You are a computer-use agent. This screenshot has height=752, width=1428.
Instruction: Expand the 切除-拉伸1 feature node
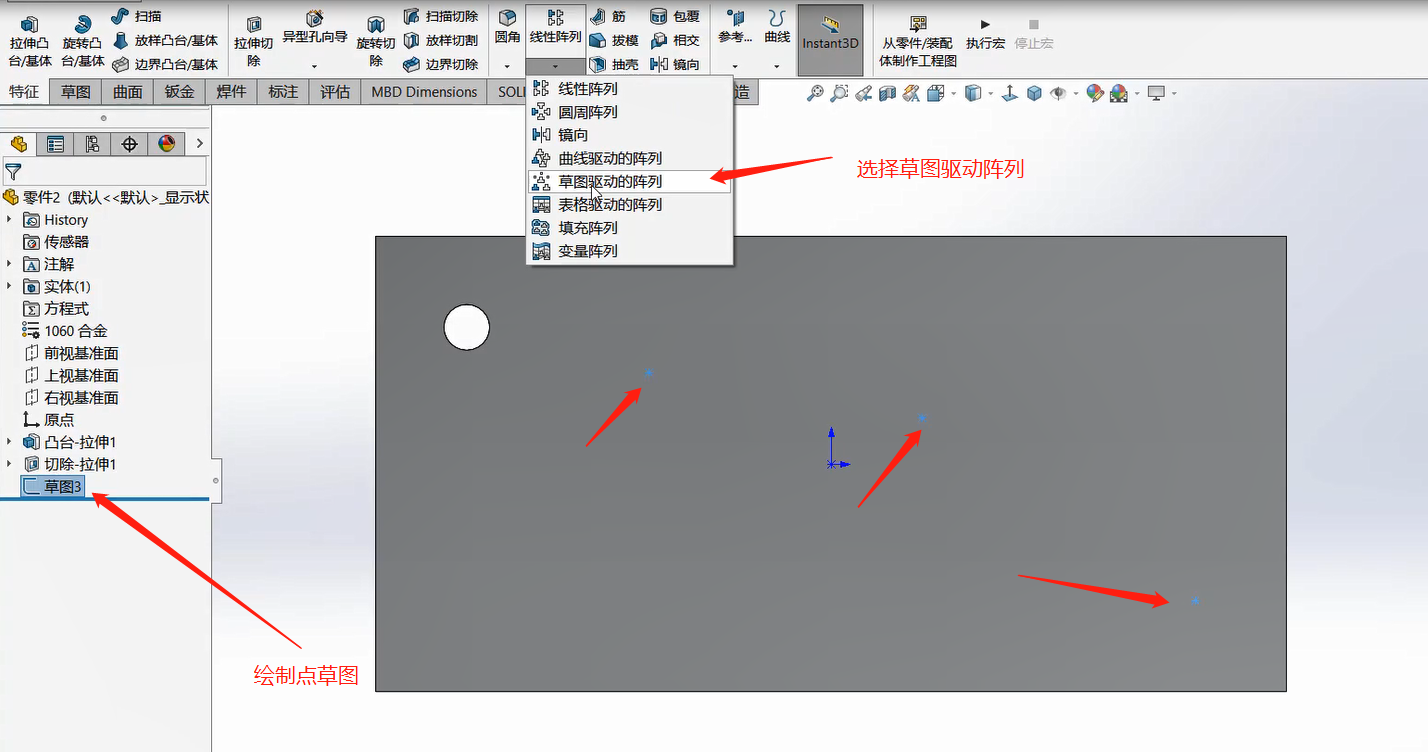click(x=9, y=464)
